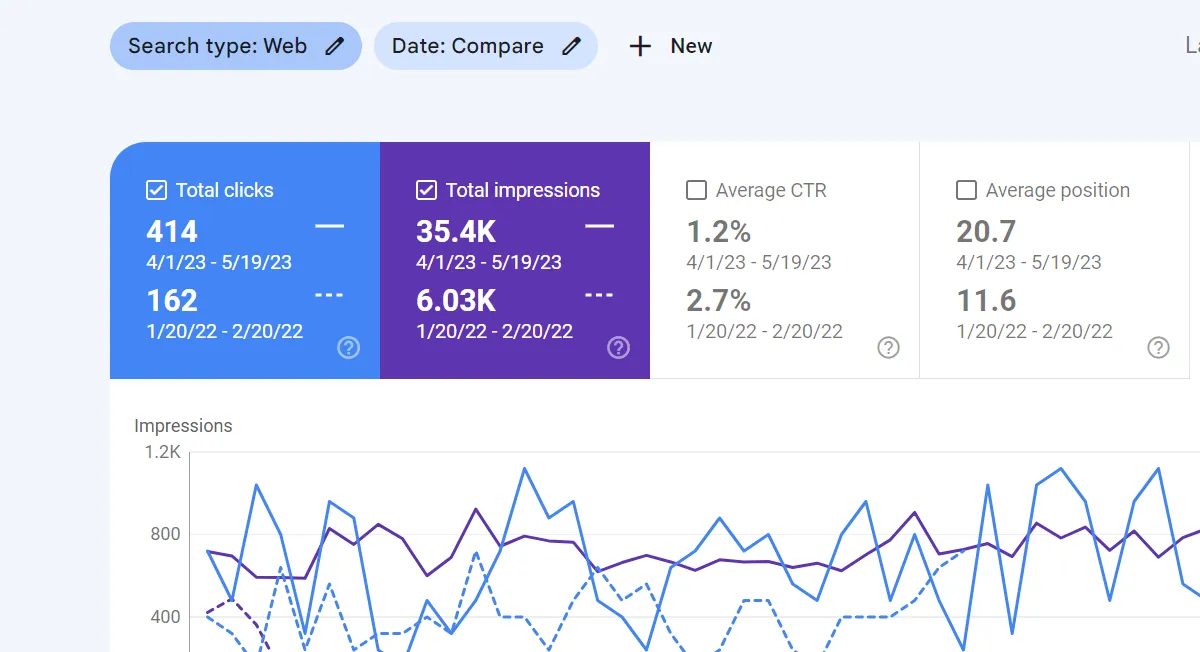Uncheck the Total clicks checkbox
Image resolution: width=1200 pixels, height=652 pixels.
pyautogui.click(x=156, y=190)
